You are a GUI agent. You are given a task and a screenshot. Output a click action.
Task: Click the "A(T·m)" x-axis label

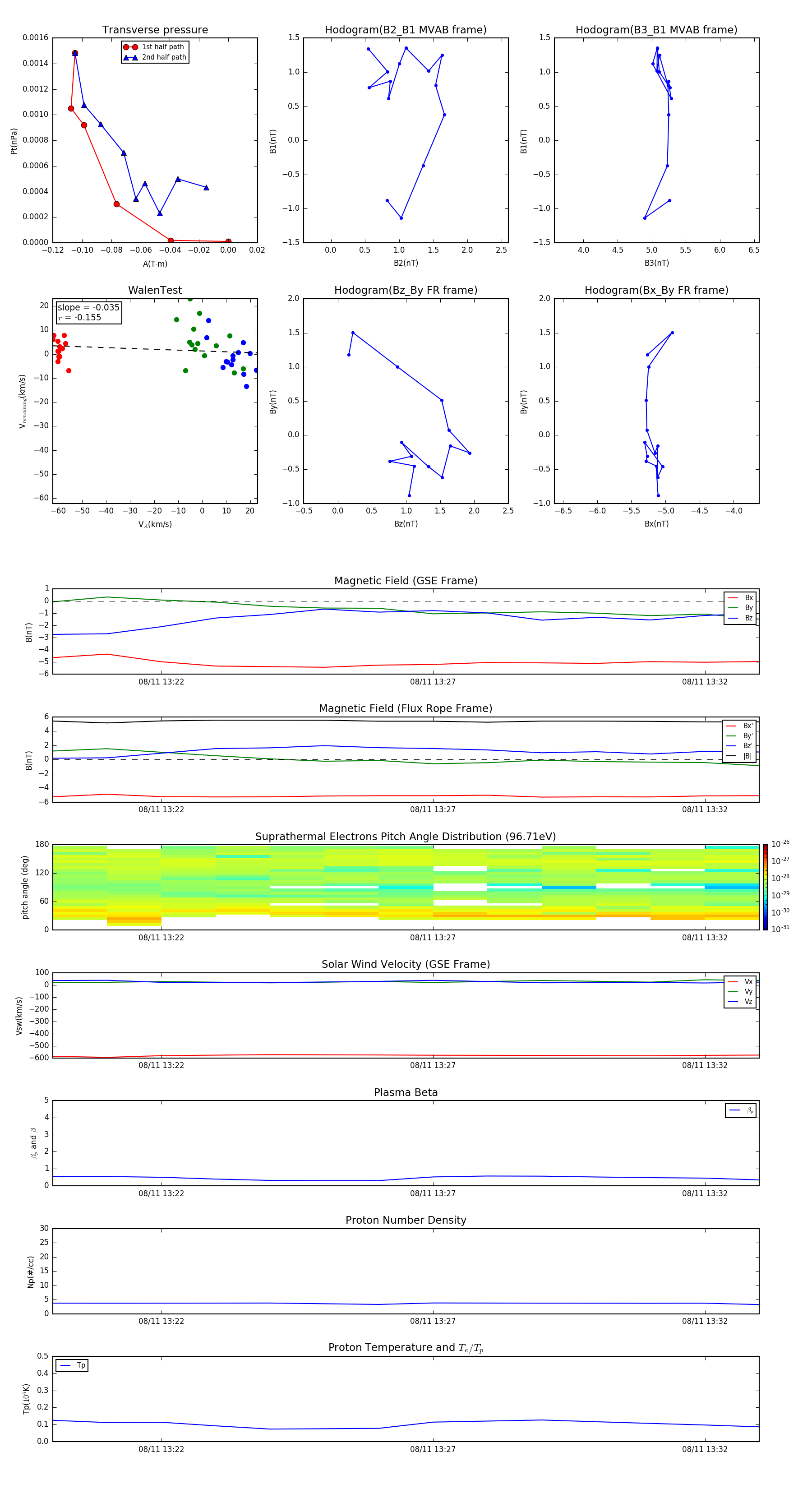[155, 264]
